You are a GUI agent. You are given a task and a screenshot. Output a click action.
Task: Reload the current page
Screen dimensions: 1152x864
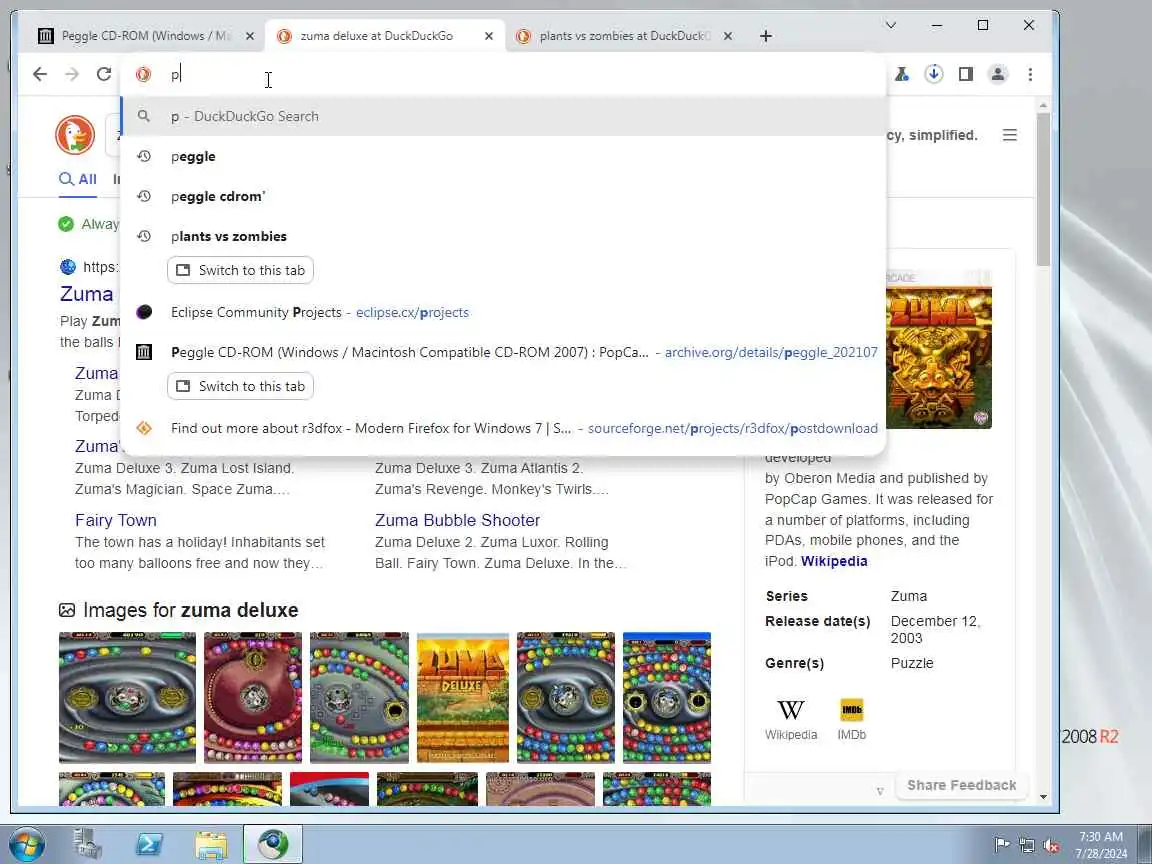pyautogui.click(x=104, y=74)
